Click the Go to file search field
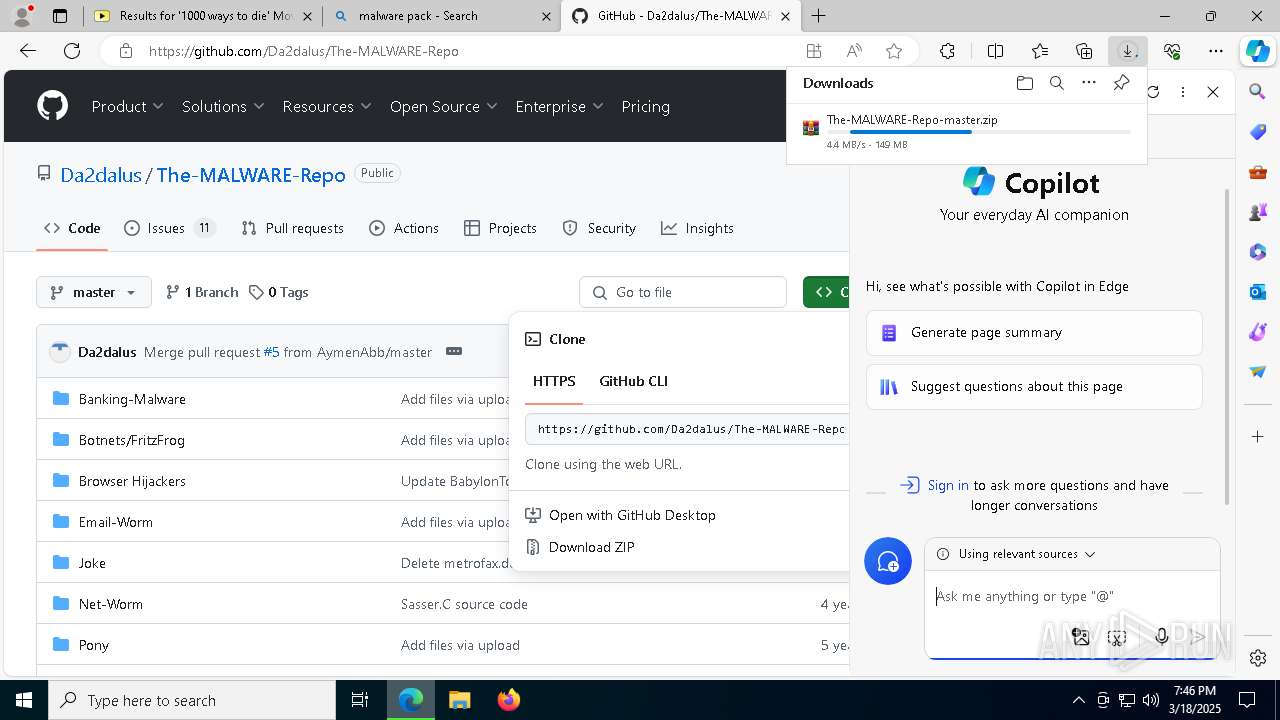The width and height of the screenshot is (1280, 720). coord(683,292)
